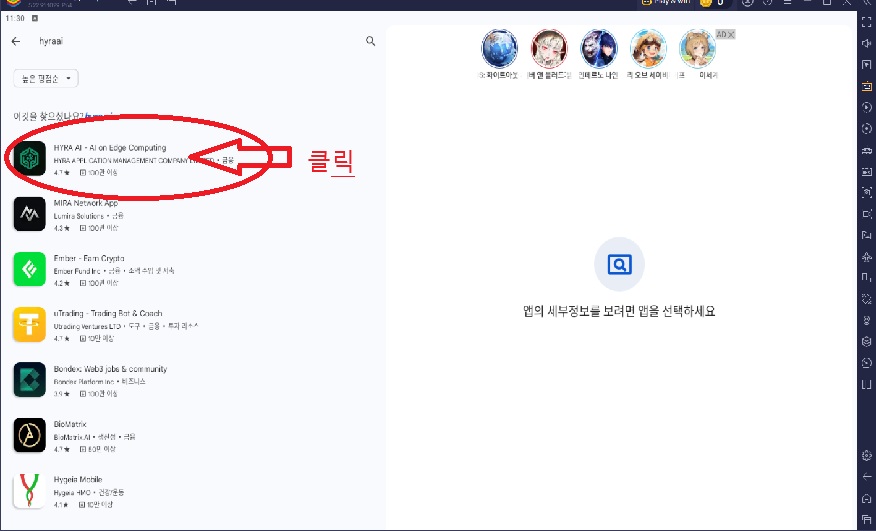This screenshot has height=531, width=876.
Task: Toggle eco mode speedometer sidebar icon
Action: click(x=867, y=363)
